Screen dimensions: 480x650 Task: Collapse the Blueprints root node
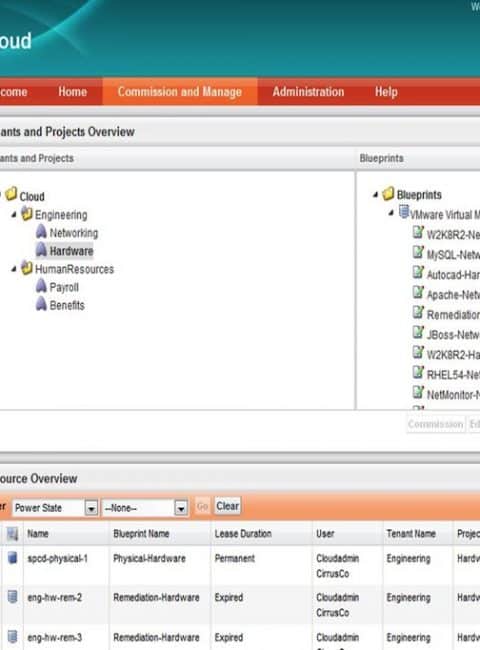[x=375, y=194]
